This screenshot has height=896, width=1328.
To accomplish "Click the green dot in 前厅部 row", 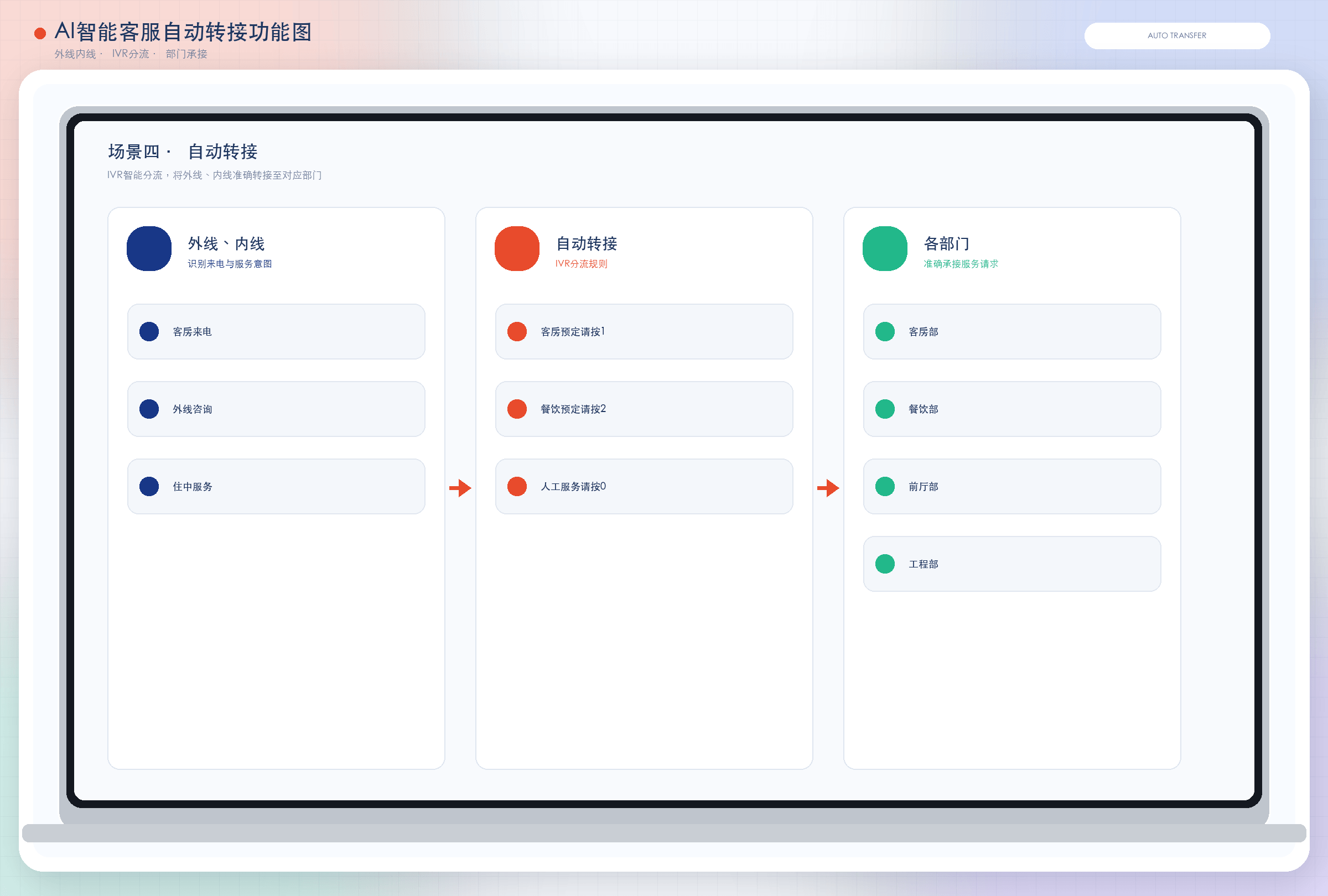I will point(885,487).
